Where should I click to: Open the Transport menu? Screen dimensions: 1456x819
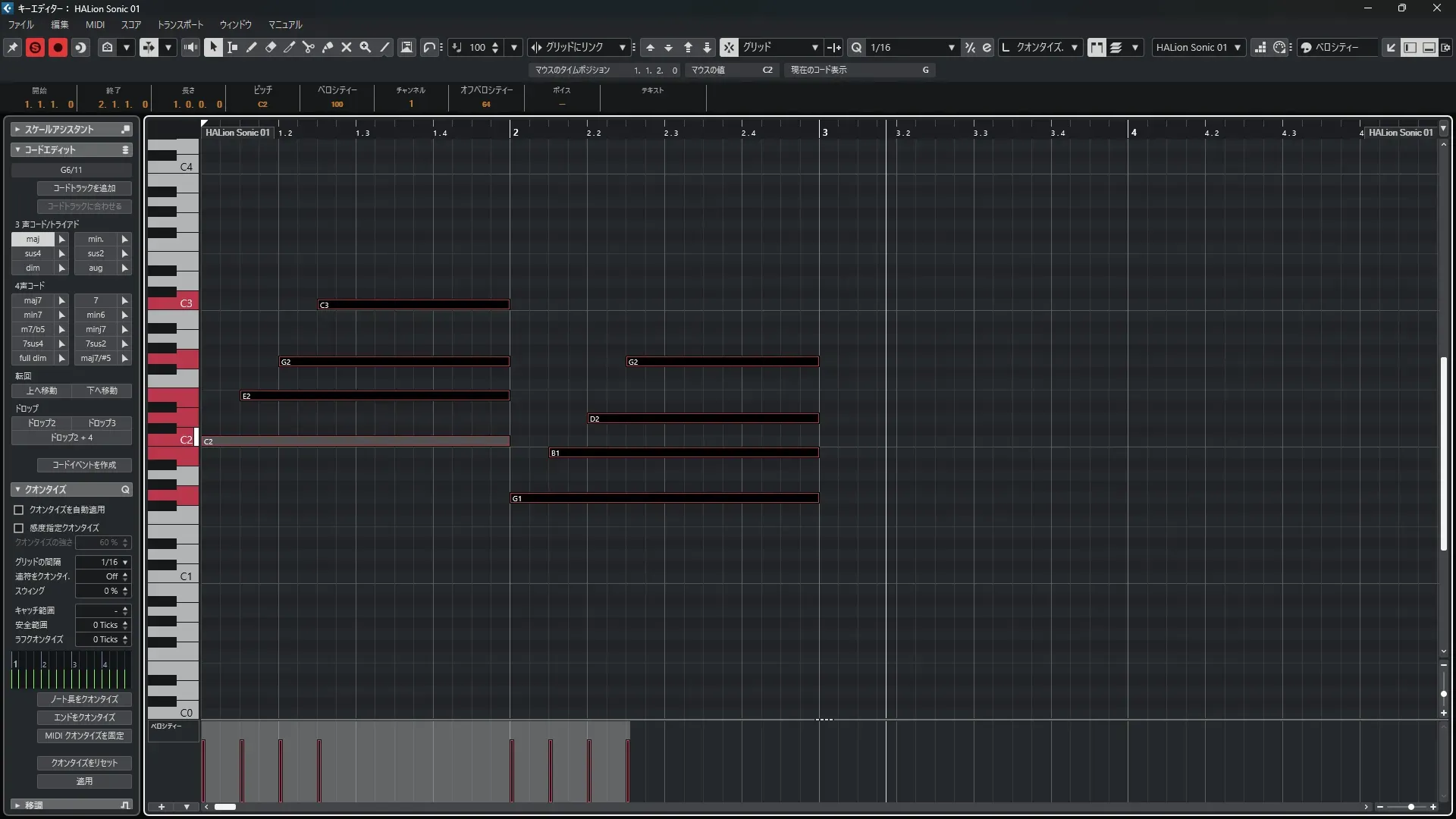(x=180, y=24)
